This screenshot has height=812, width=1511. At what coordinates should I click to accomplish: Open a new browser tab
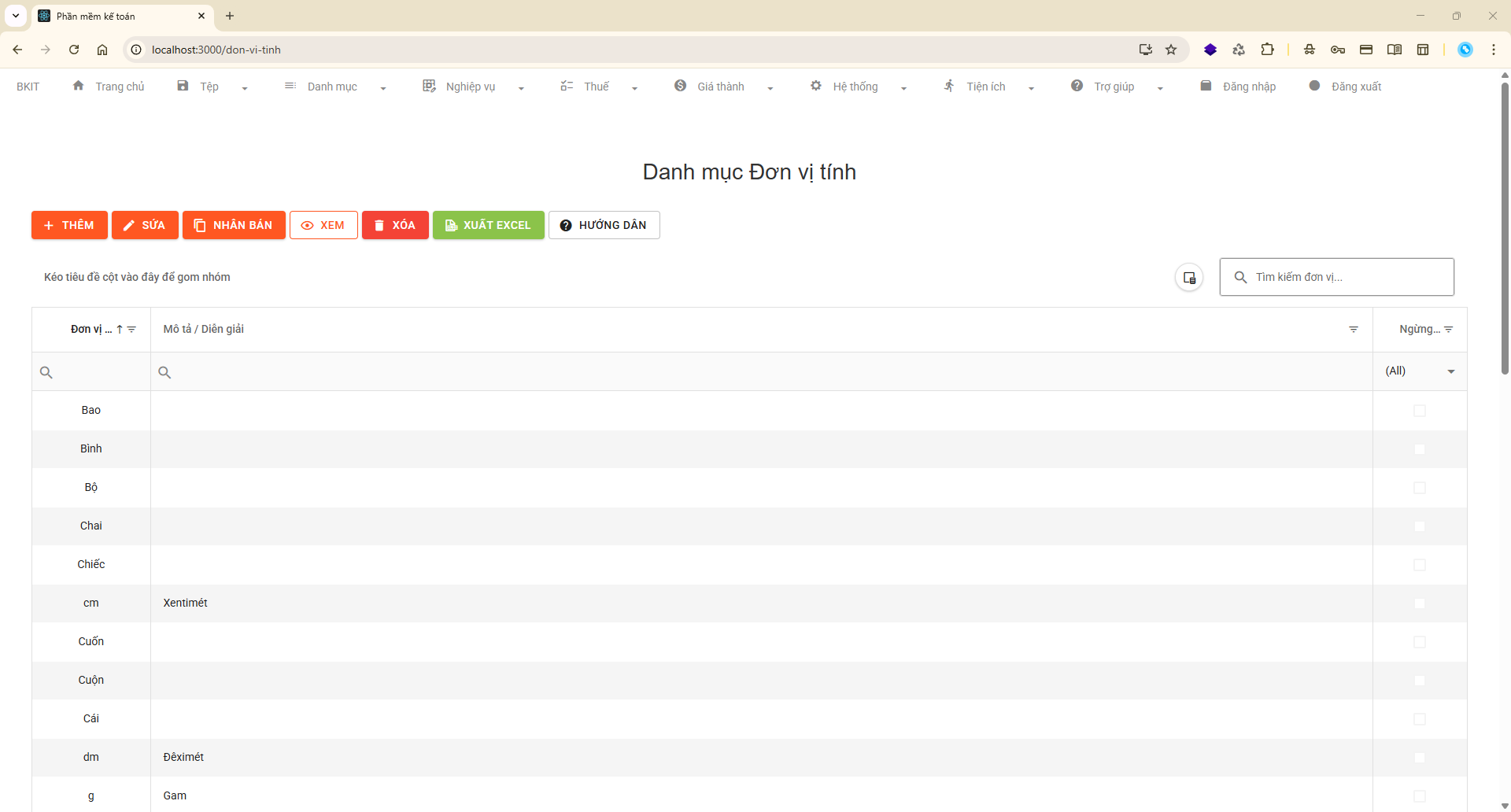click(x=230, y=16)
